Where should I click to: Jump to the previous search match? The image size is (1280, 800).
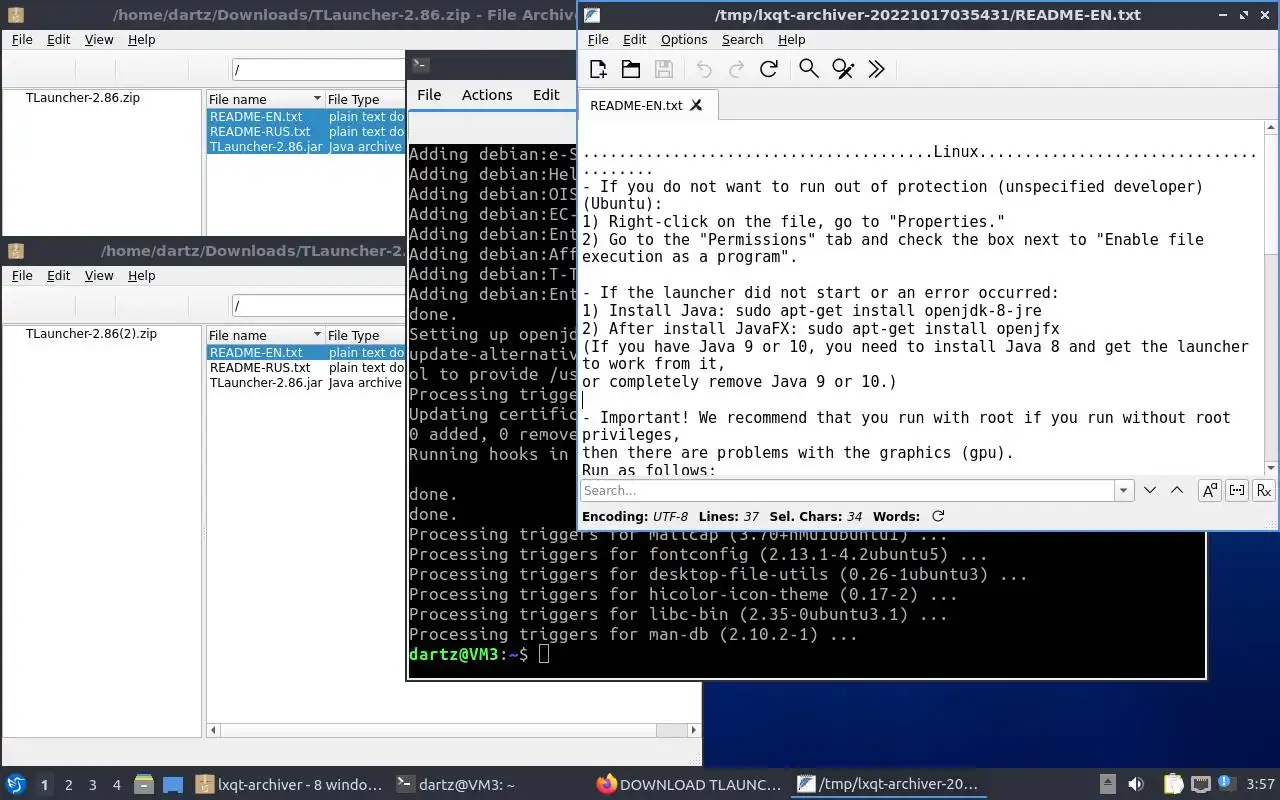coord(1177,490)
